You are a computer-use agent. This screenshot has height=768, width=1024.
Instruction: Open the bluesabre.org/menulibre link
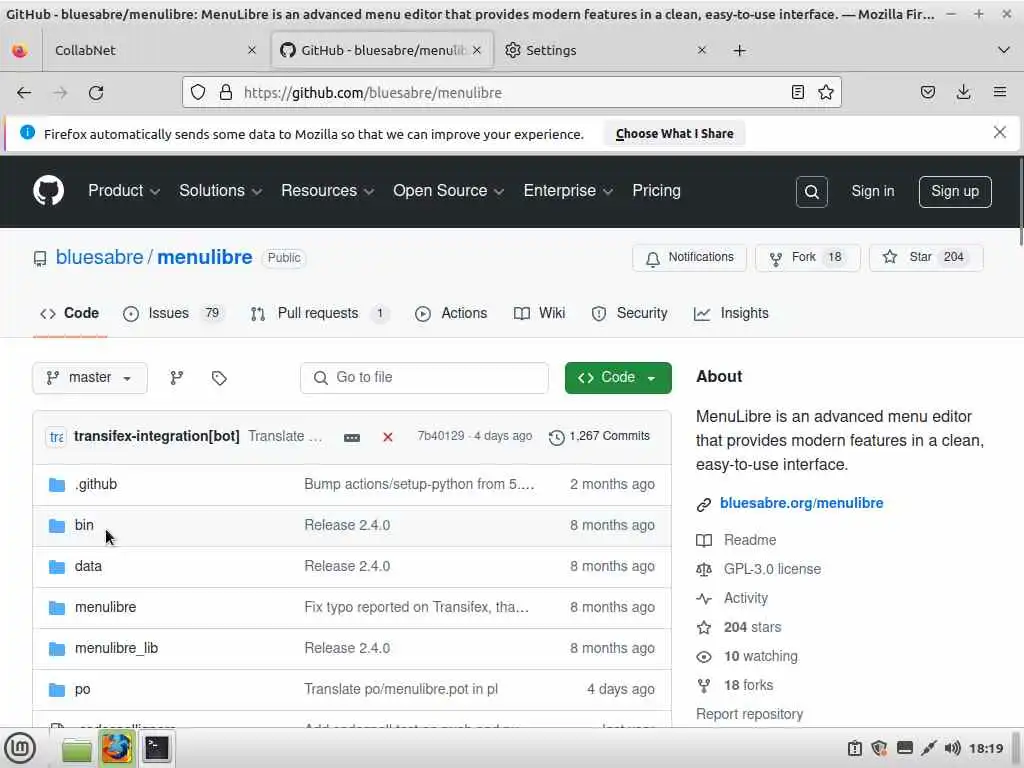(801, 503)
